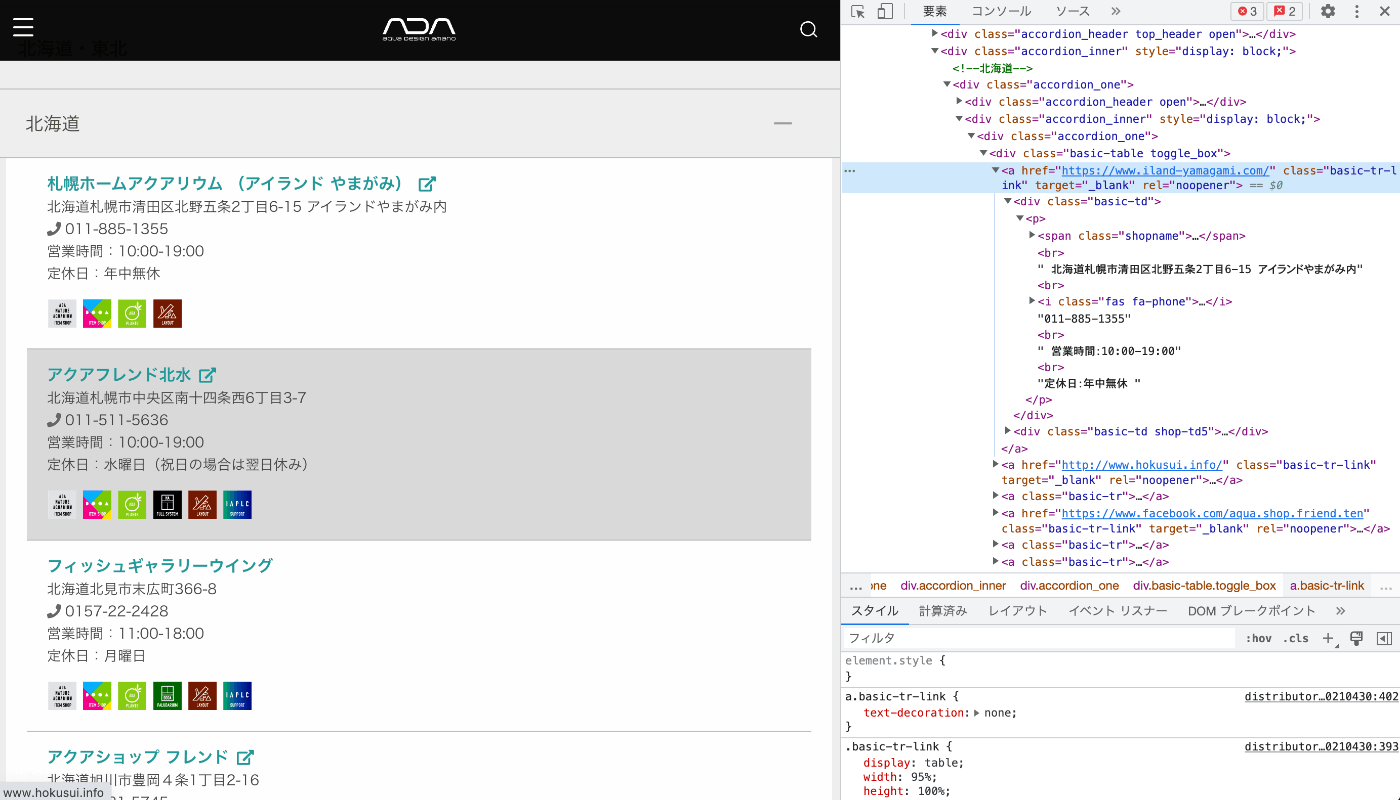Click phone icon next to 0157-22-2428
This screenshot has width=1400, height=800.
[54, 611]
